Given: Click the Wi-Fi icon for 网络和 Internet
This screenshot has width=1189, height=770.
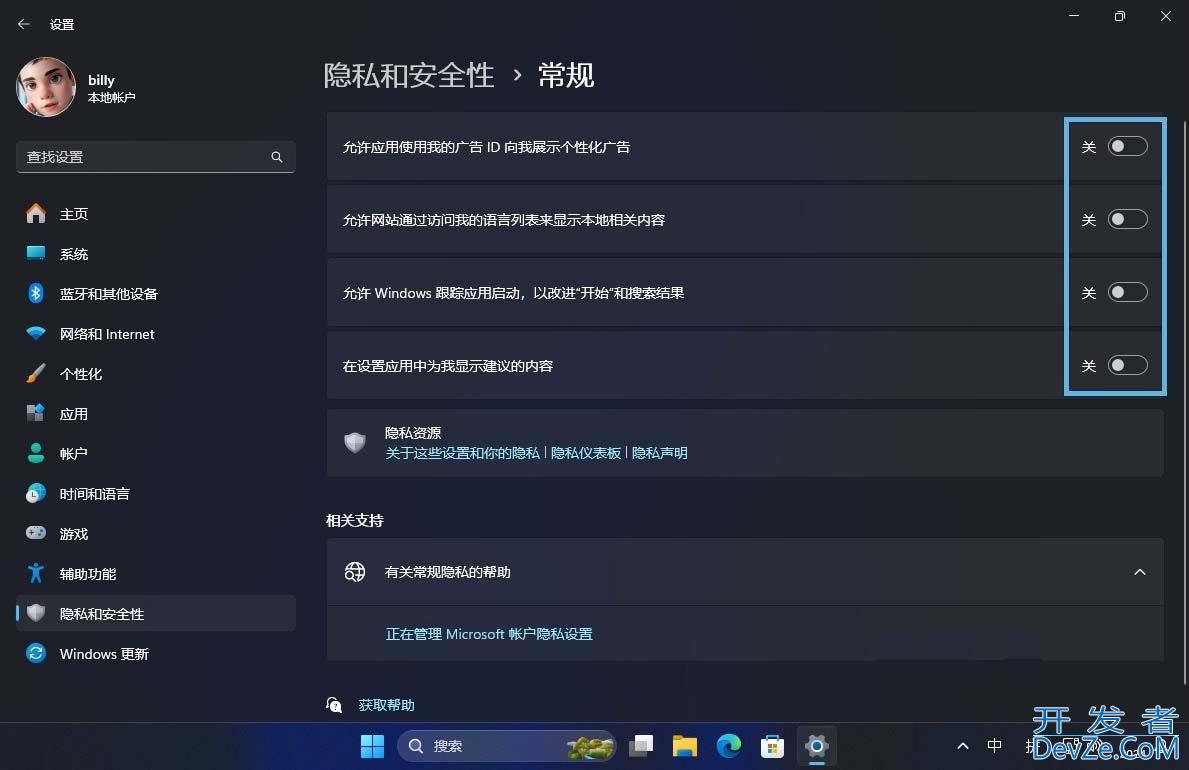Looking at the screenshot, I should tap(36, 334).
